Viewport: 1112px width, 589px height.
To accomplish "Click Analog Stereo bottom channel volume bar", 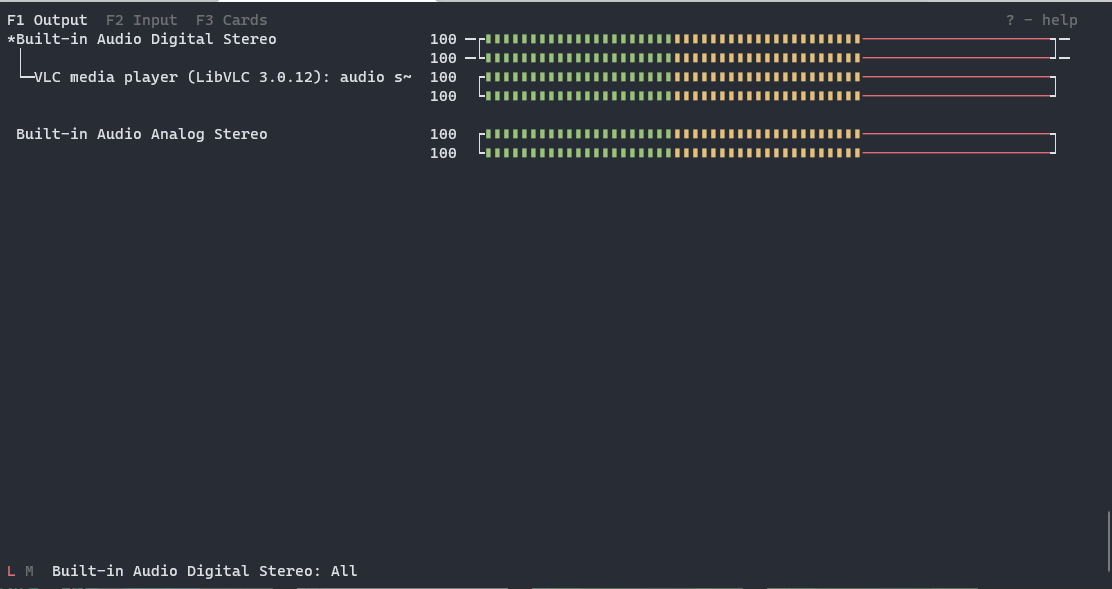I will (768, 153).
